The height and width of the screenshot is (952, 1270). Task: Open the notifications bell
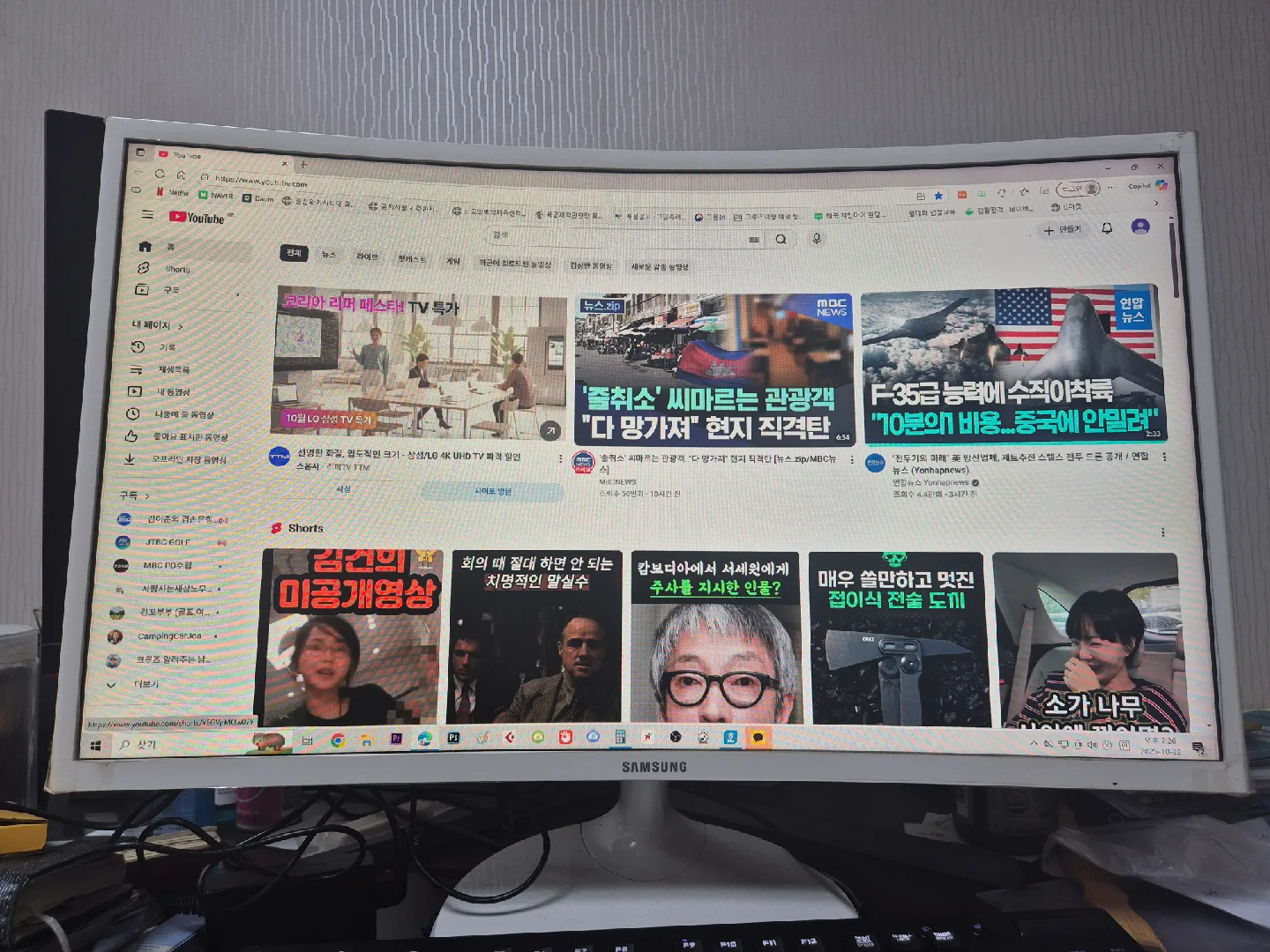tap(1107, 229)
